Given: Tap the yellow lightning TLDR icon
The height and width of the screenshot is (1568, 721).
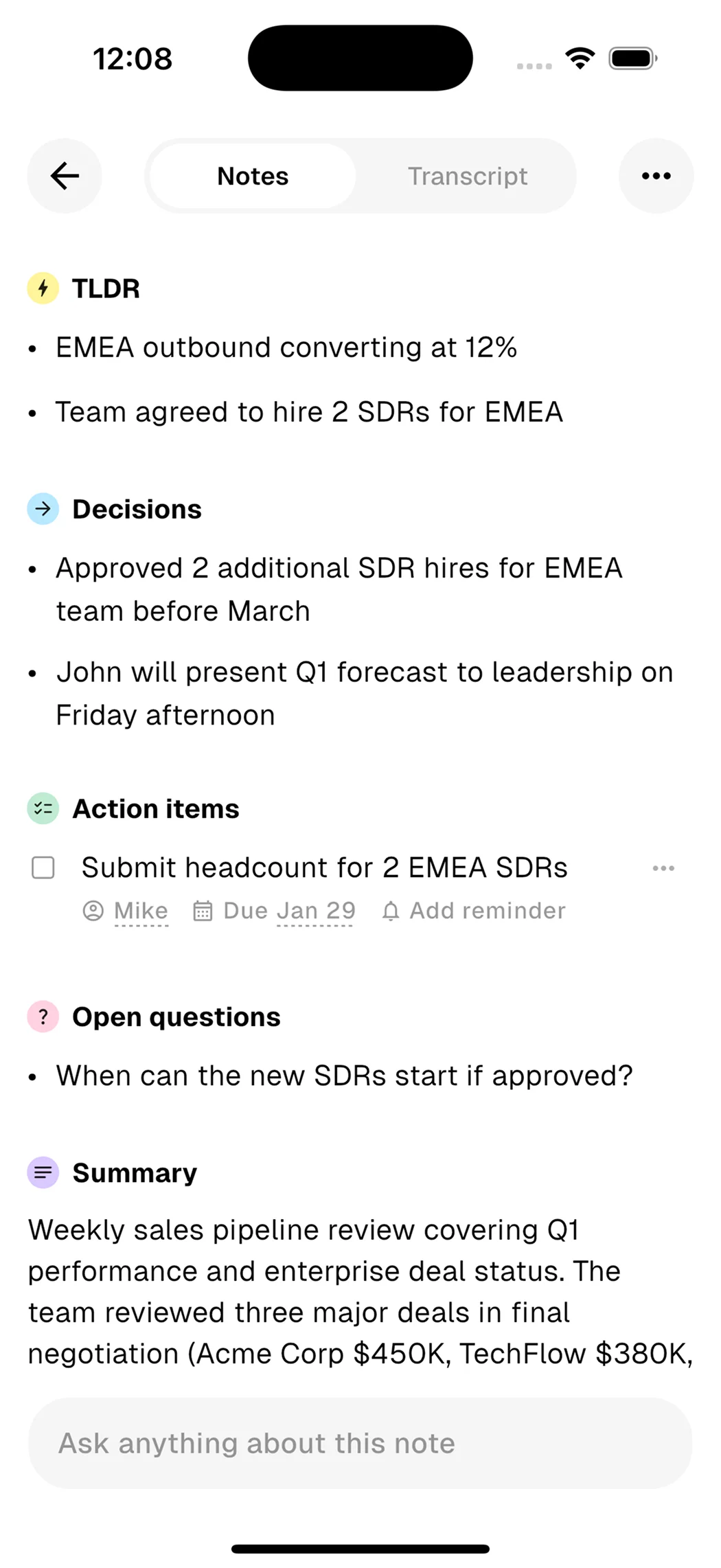Looking at the screenshot, I should point(43,288).
